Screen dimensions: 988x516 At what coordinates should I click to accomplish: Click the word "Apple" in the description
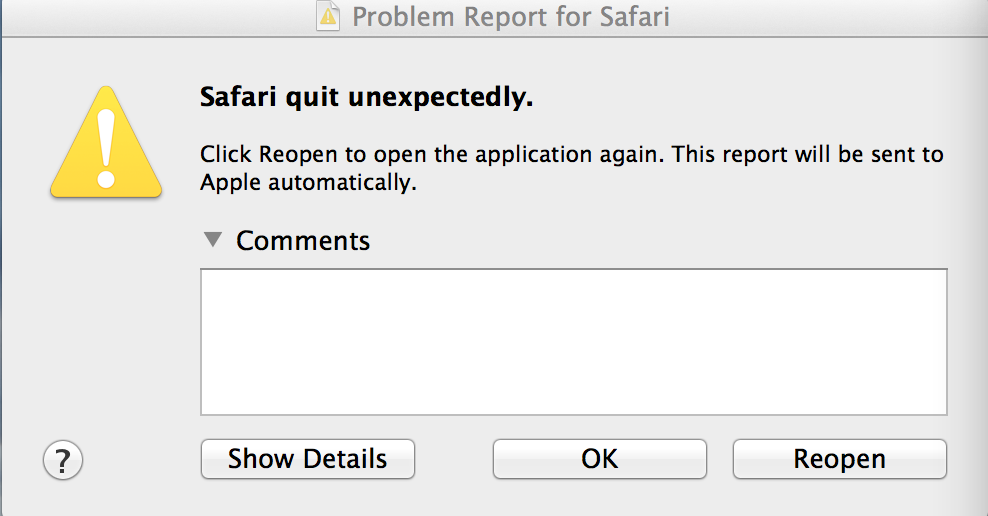click(x=228, y=183)
